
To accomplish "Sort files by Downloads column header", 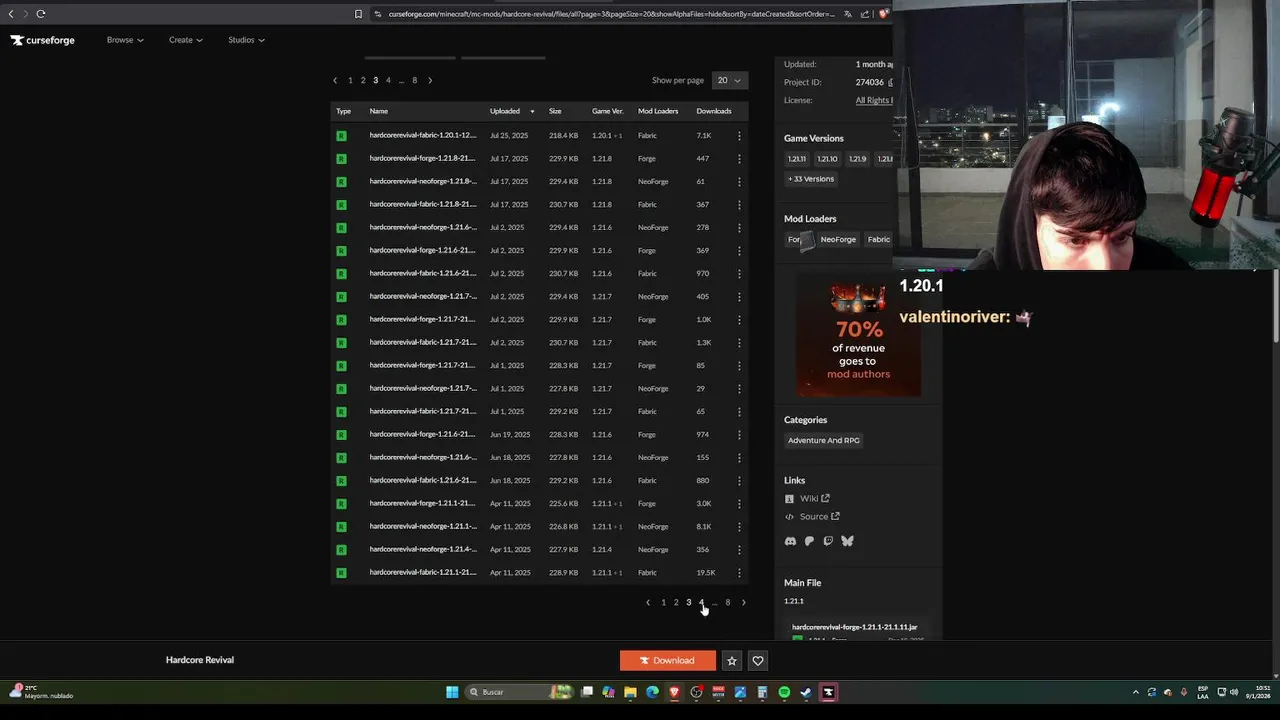I will point(714,111).
